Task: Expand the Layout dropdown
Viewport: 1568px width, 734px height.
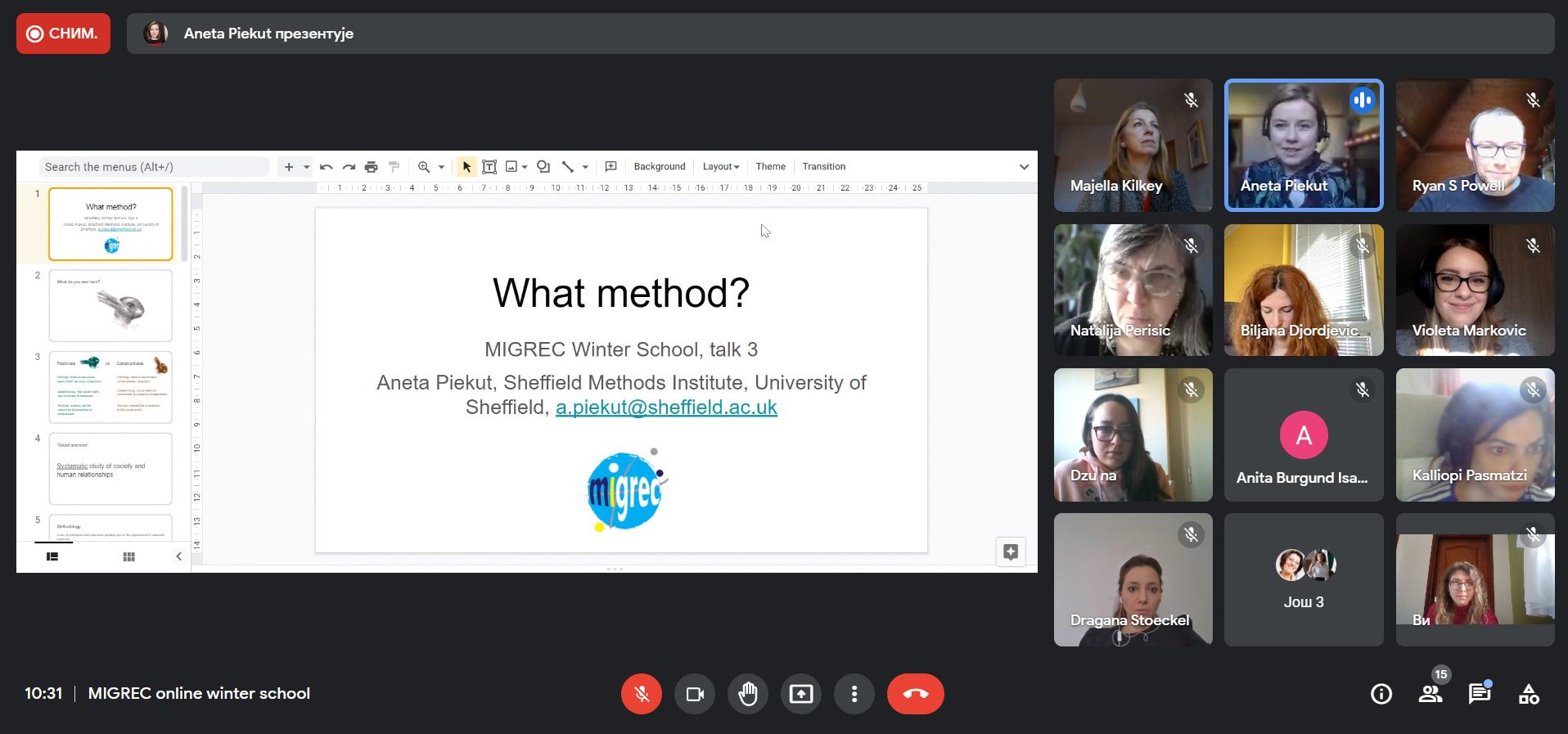Action: point(720,166)
